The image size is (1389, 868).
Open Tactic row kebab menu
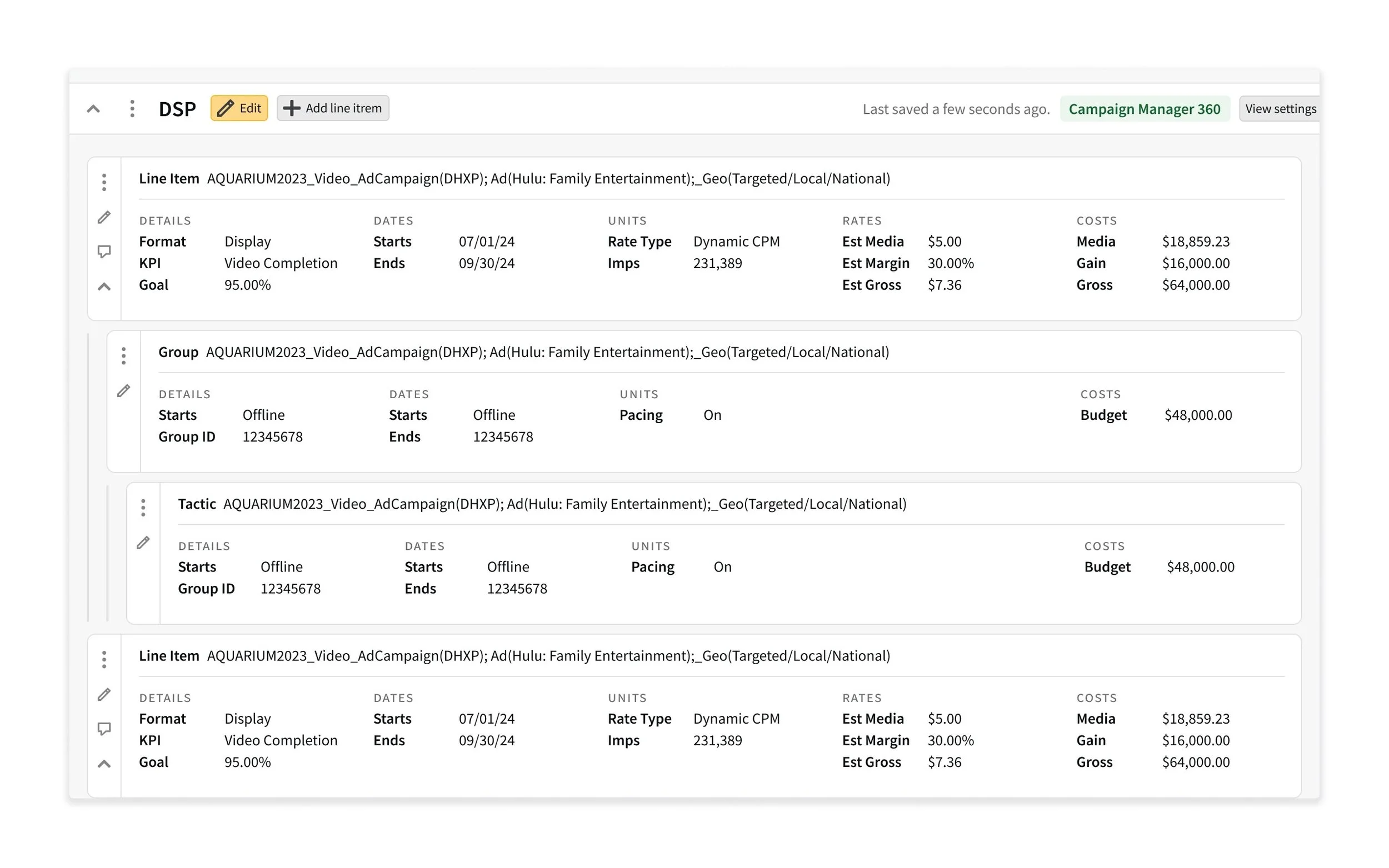(x=143, y=508)
